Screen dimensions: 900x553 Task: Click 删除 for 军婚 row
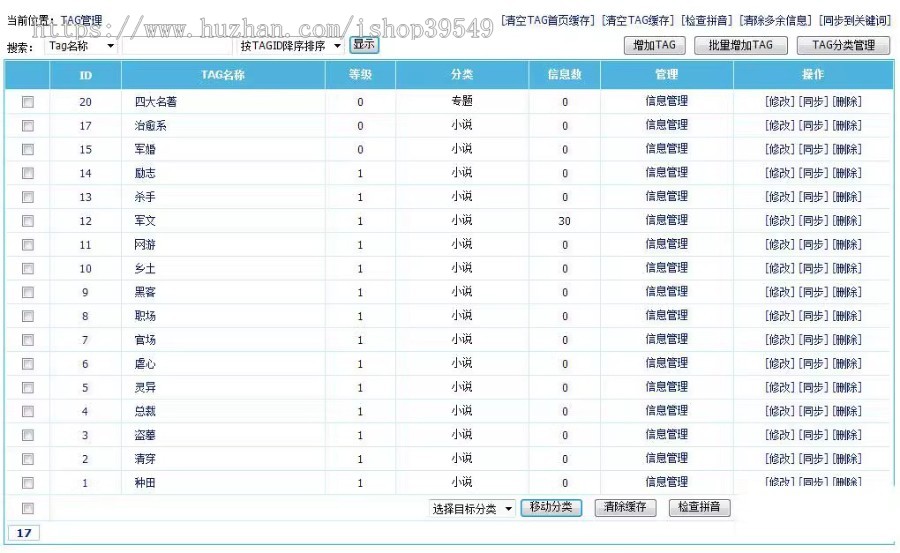847,150
